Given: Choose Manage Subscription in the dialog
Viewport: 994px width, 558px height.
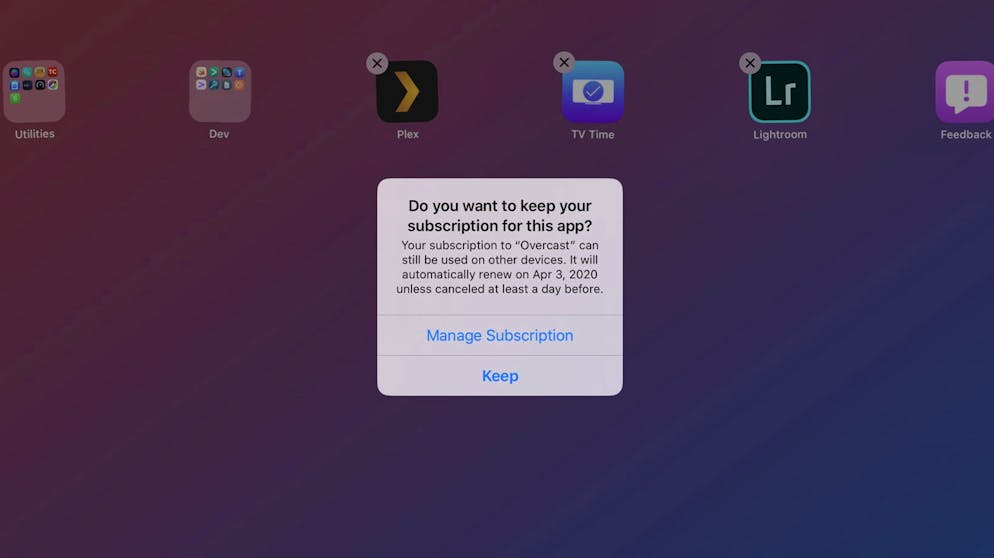Looking at the screenshot, I should [x=500, y=335].
